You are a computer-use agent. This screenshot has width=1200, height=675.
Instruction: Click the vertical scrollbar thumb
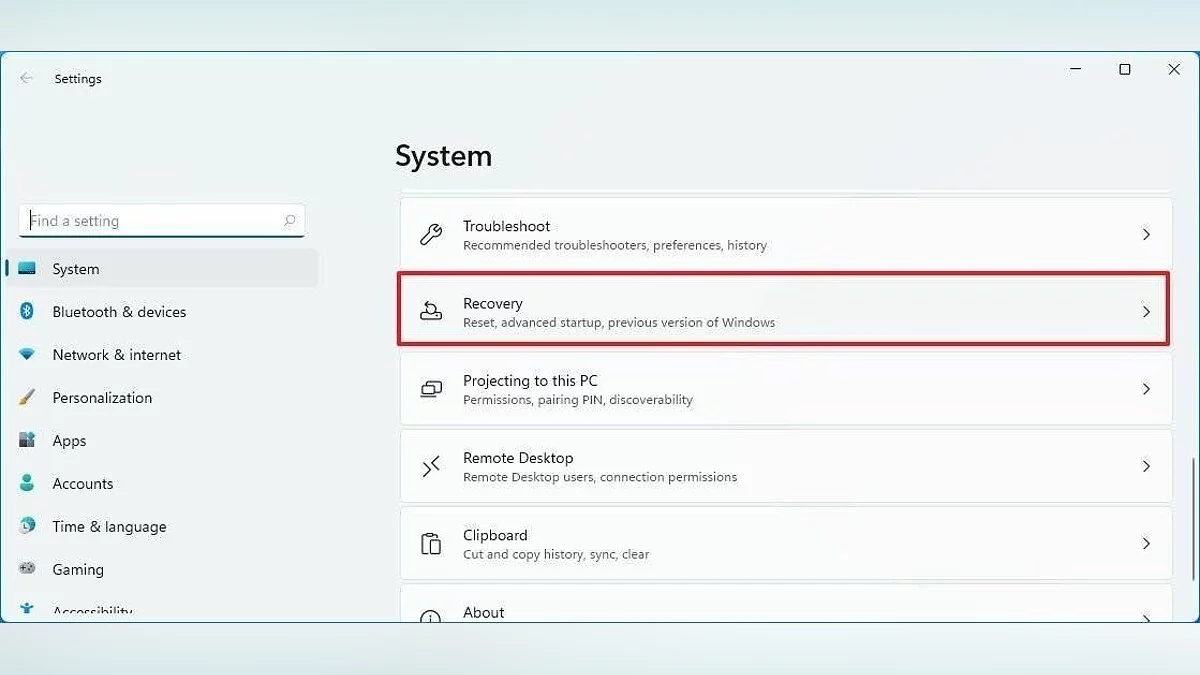point(1193,519)
